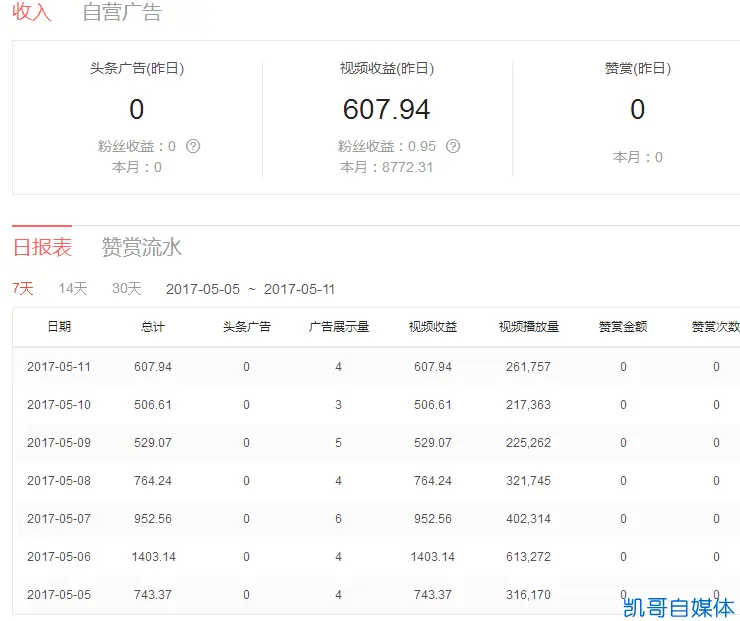Click date range 2017-05-05 ~ 2017-05-11

(250, 289)
